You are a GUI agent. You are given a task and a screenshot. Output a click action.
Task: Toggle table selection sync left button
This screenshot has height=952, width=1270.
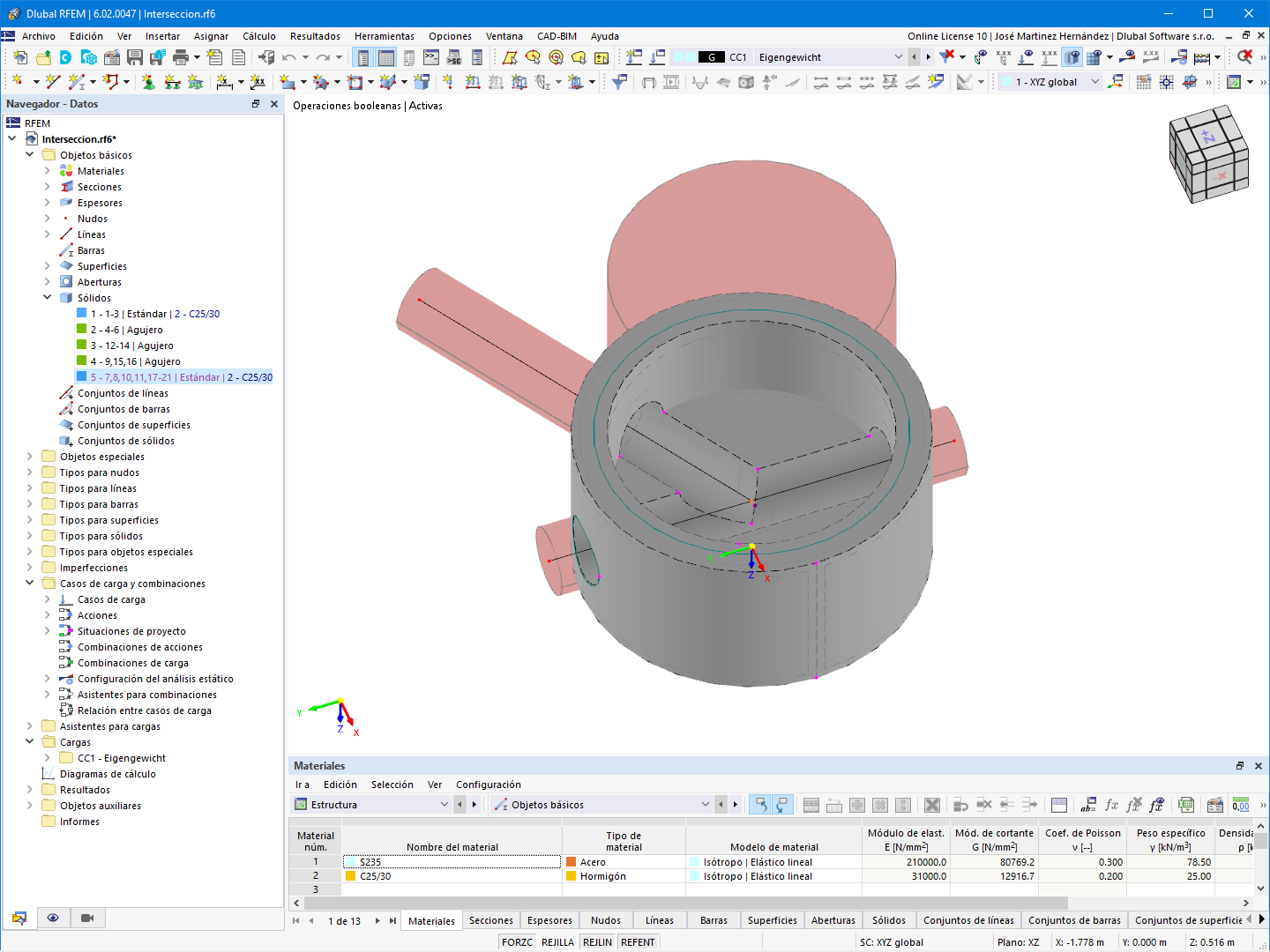pyautogui.click(x=759, y=805)
